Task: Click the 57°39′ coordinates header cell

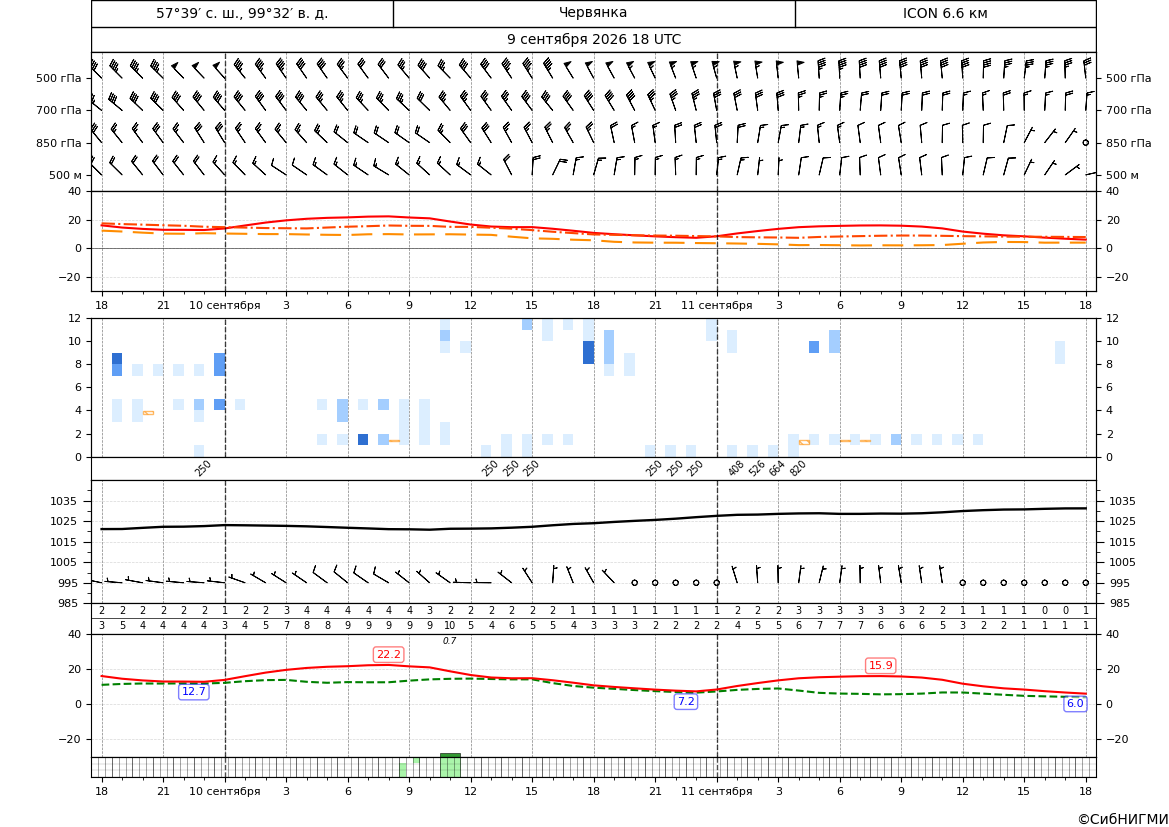Action: click(x=242, y=13)
